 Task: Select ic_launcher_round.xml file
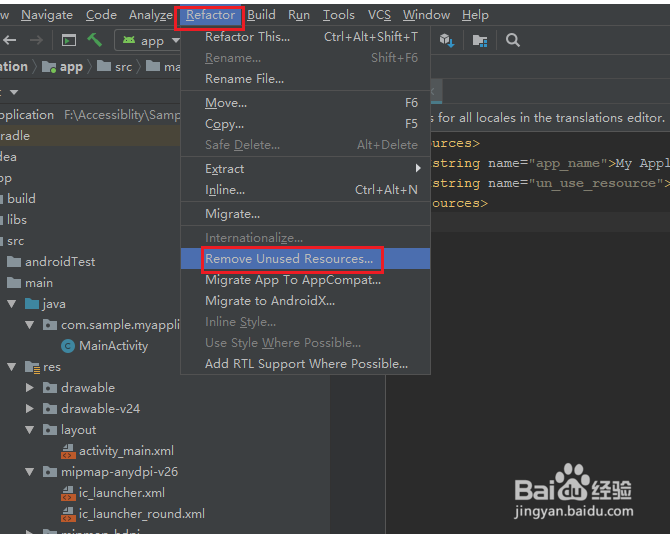[x=141, y=513]
